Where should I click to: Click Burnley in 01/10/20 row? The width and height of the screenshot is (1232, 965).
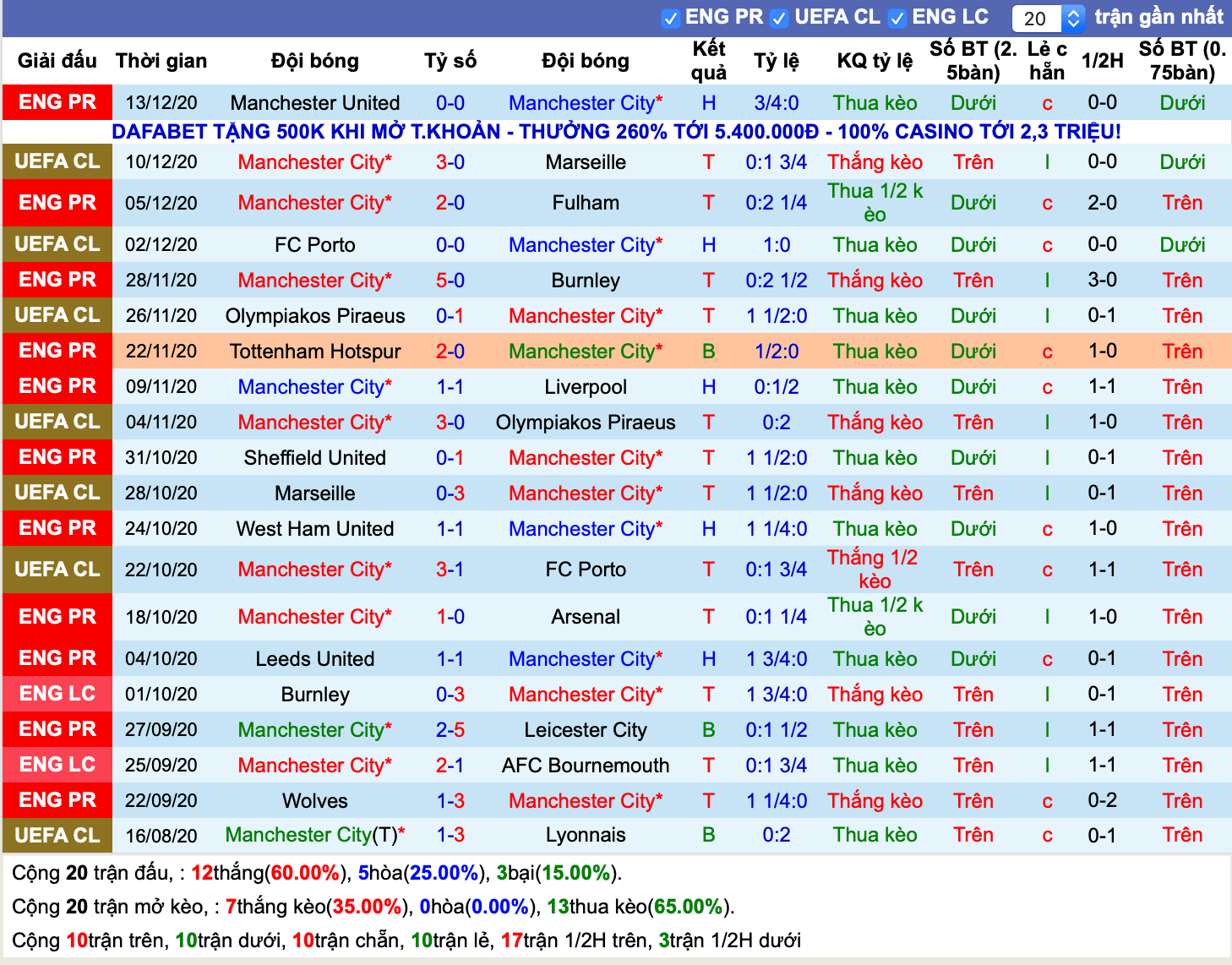[315, 695]
